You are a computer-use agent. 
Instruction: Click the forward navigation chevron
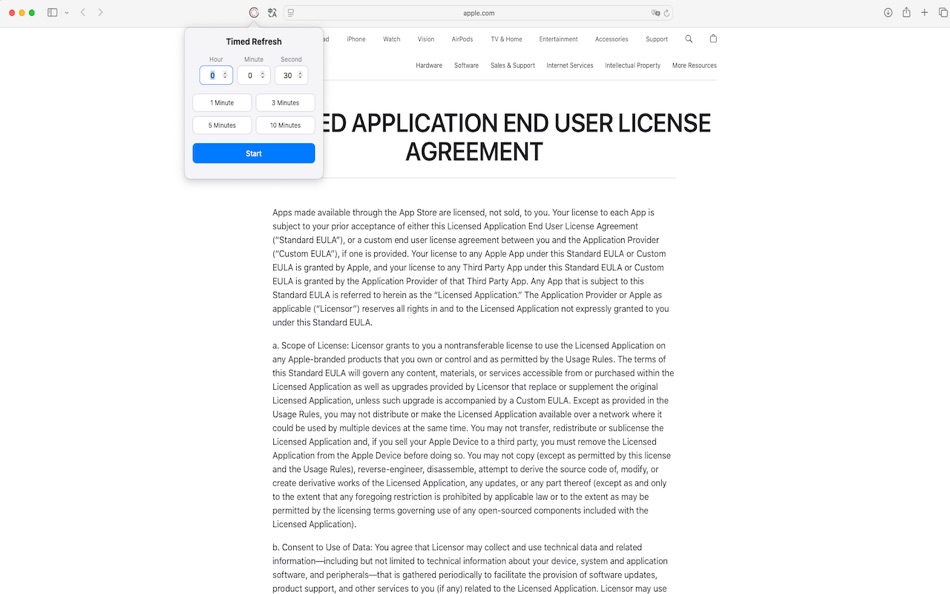point(99,12)
